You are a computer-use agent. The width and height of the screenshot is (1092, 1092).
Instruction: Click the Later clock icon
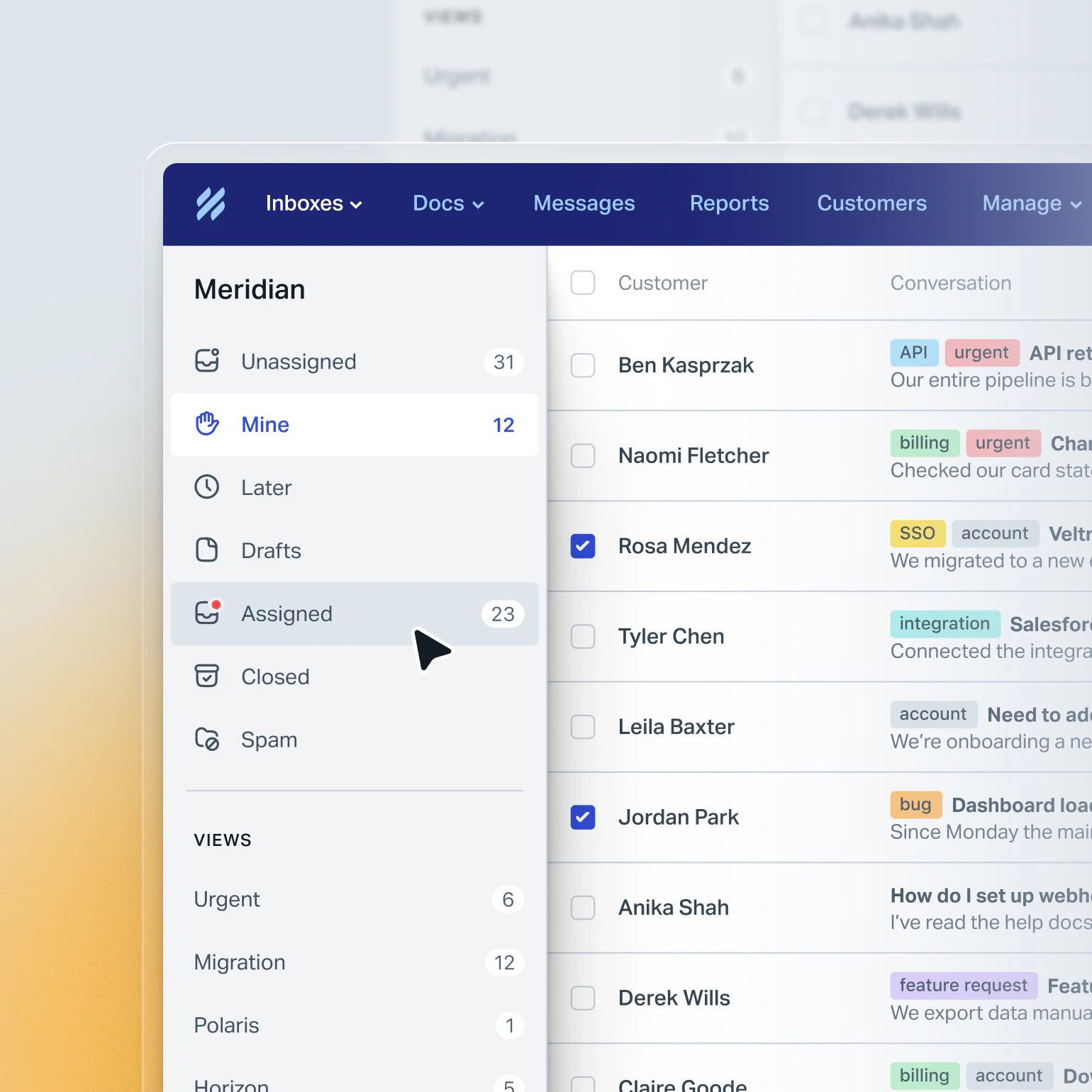[206, 487]
